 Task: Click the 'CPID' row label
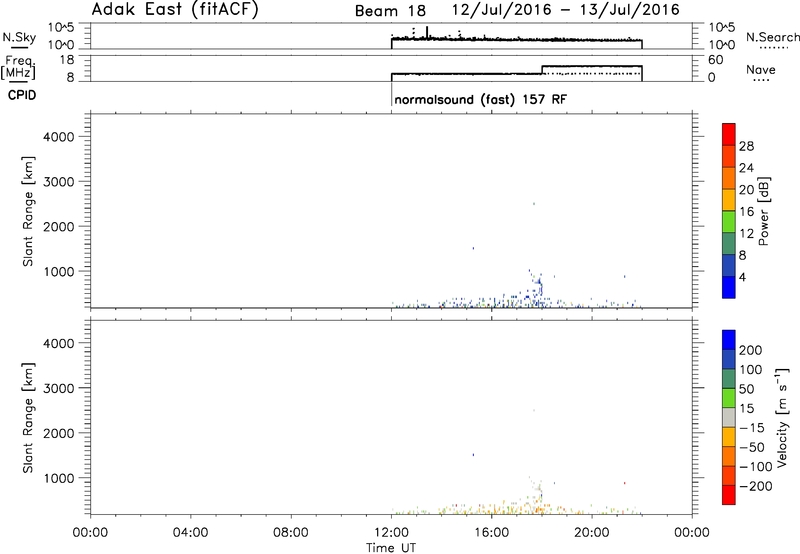(22, 95)
